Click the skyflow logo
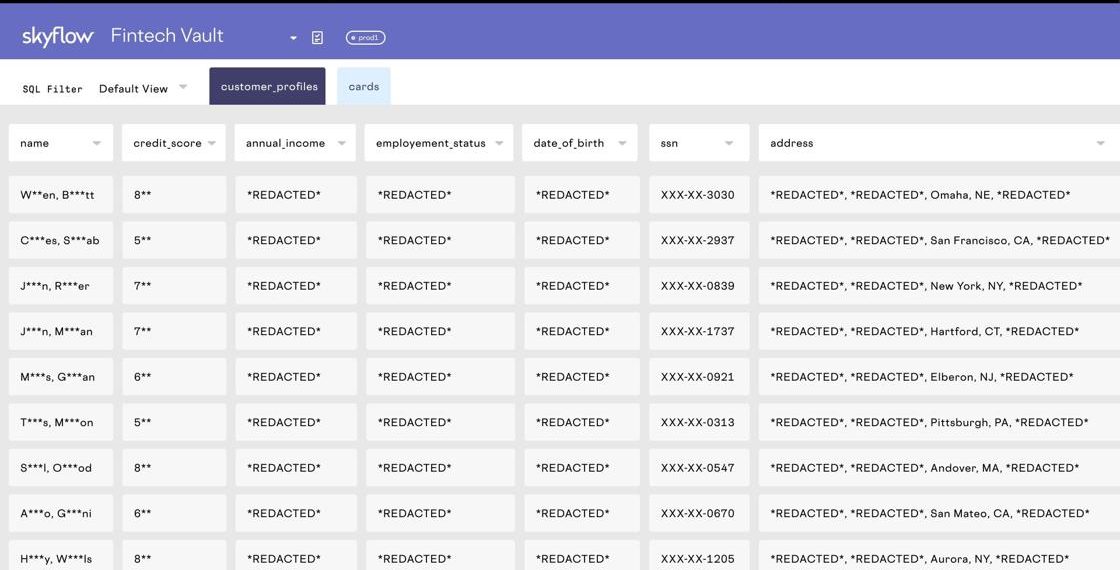This screenshot has height=570, width=1120. [58, 36]
